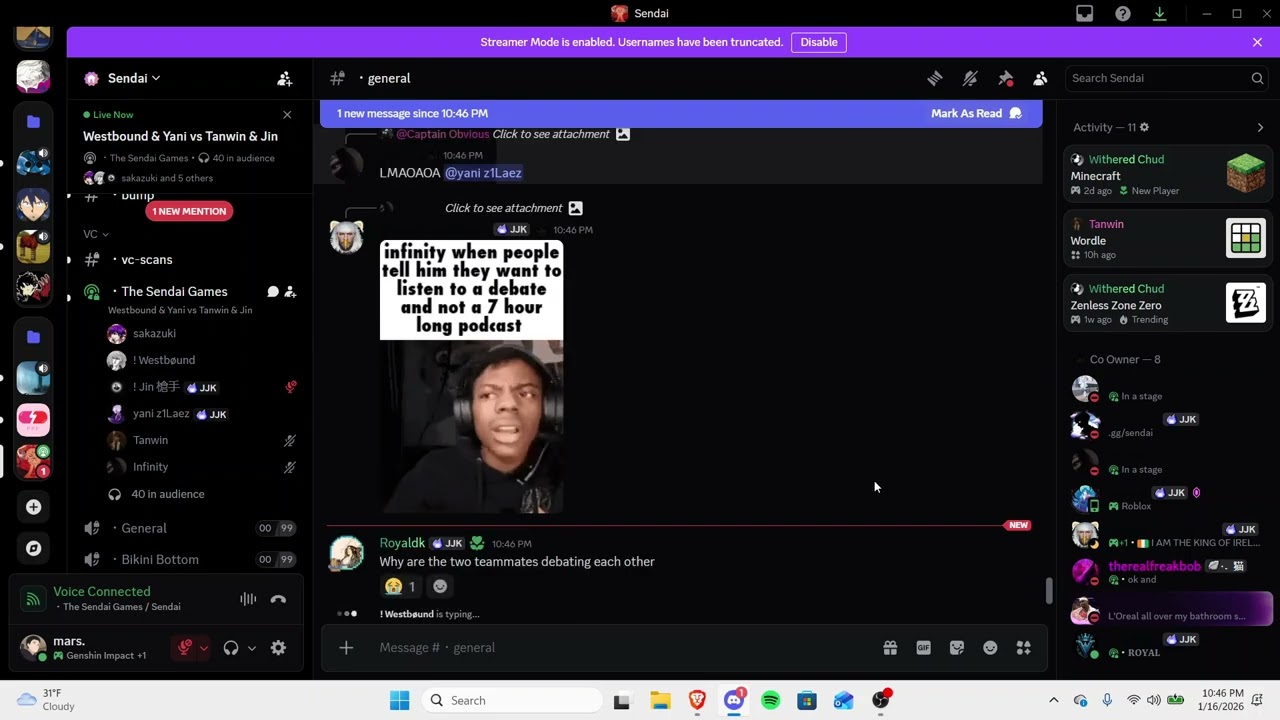The height and width of the screenshot is (720, 1280).
Task: Open Discord inbox icon in title bar
Action: click(1085, 14)
